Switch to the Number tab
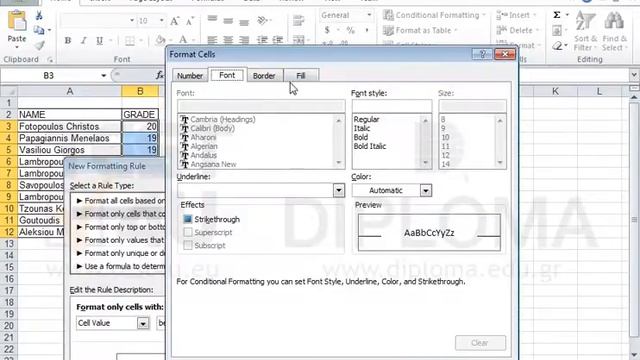640x360 pixels. click(x=190, y=76)
